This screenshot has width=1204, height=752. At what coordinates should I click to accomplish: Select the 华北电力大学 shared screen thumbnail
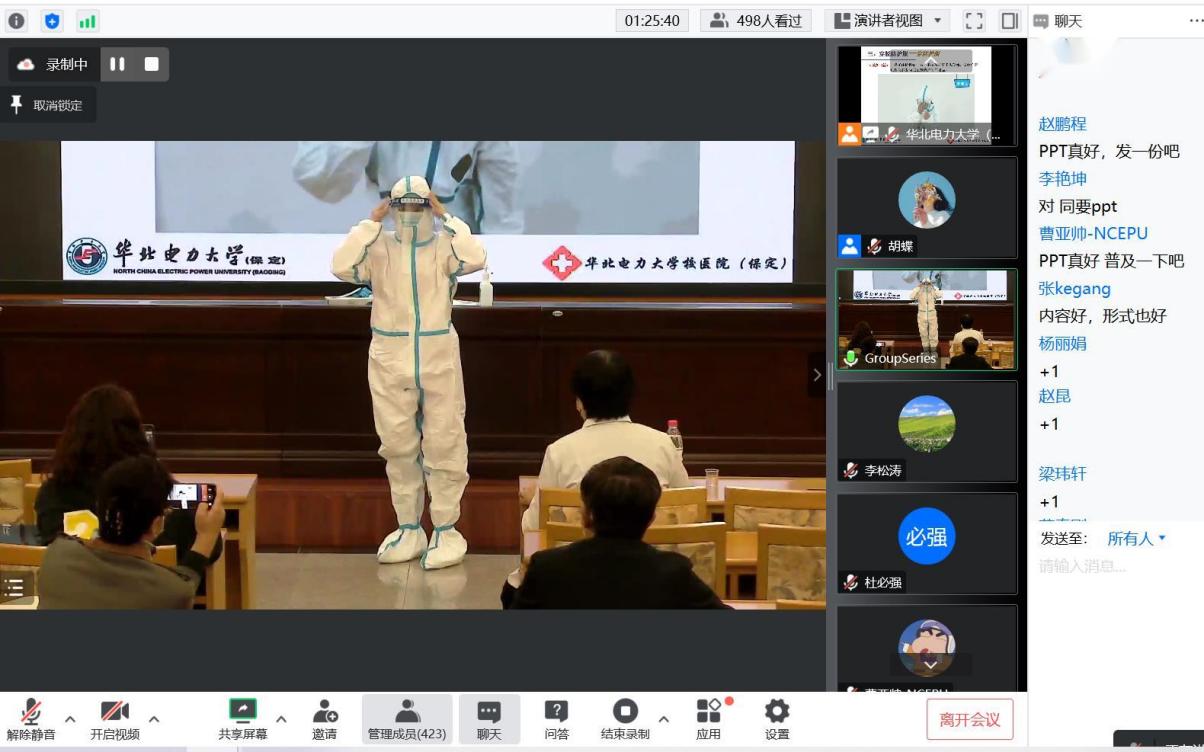(x=927, y=96)
